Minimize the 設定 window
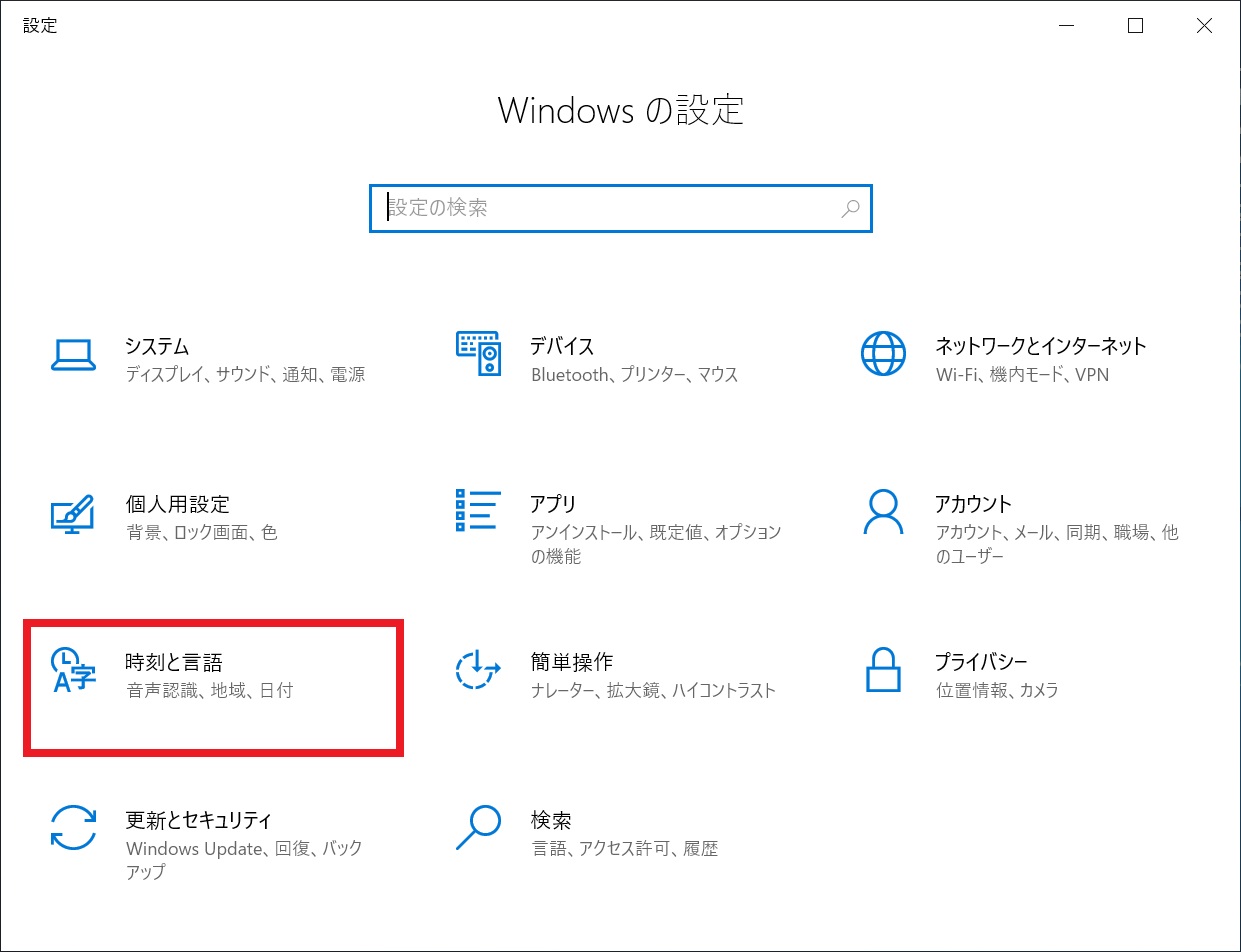1241x952 pixels. pyautogui.click(x=1067, y=27)
